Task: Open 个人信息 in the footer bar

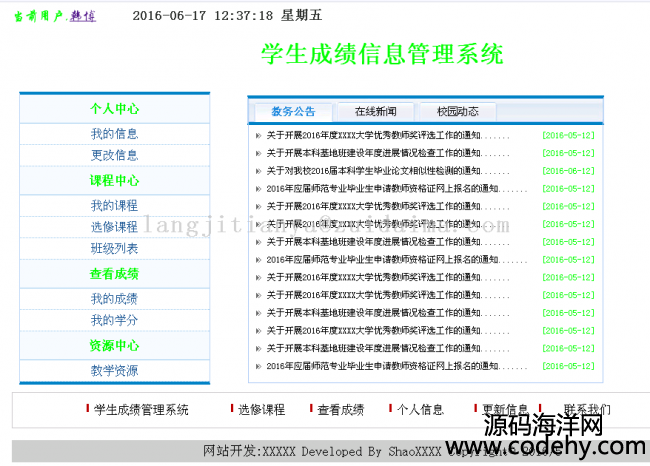Action: tap(420, 410)
